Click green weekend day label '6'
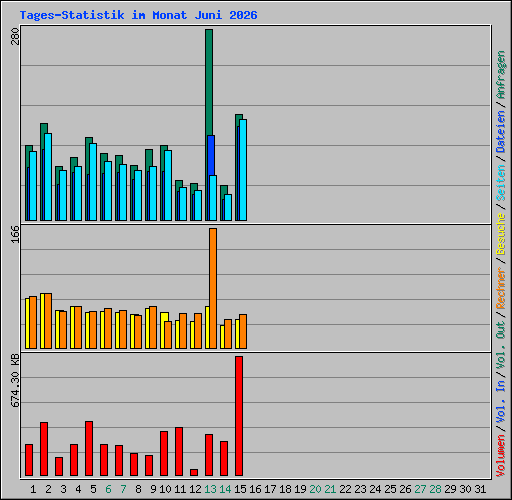The height and width of the screenshot is (500, 512). (108, 489)
